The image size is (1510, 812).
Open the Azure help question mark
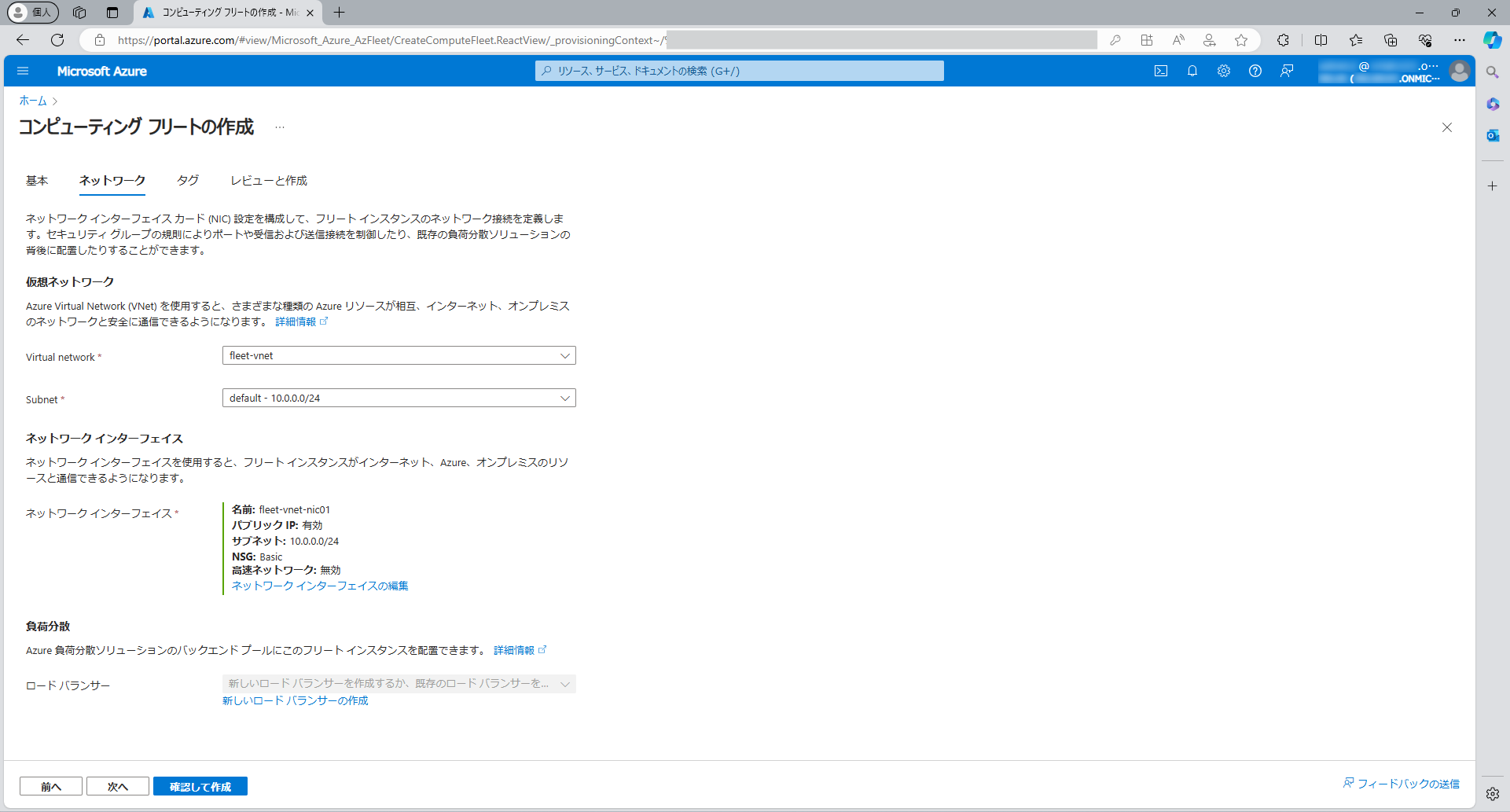click(x=1255, y=71)
